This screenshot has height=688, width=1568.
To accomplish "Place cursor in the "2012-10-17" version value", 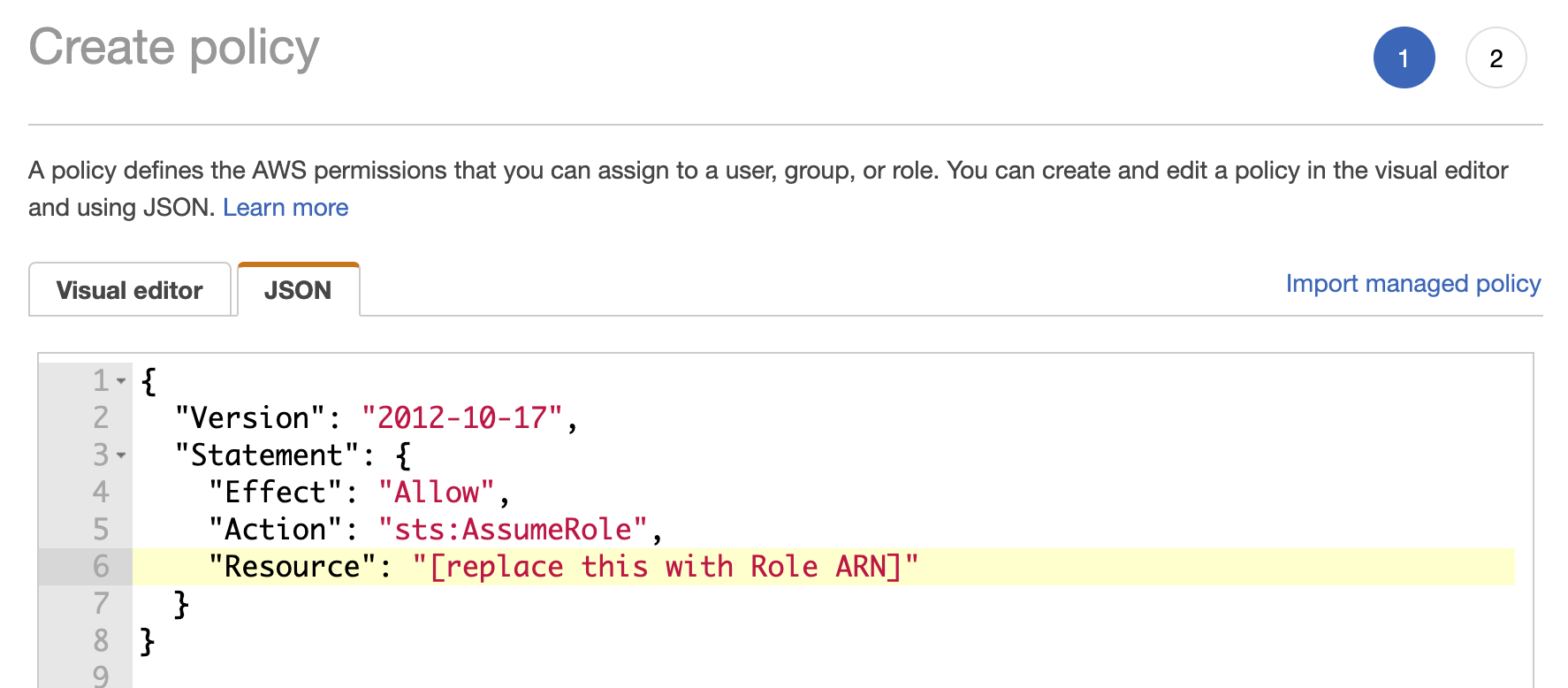I will [x=461, y=418].
